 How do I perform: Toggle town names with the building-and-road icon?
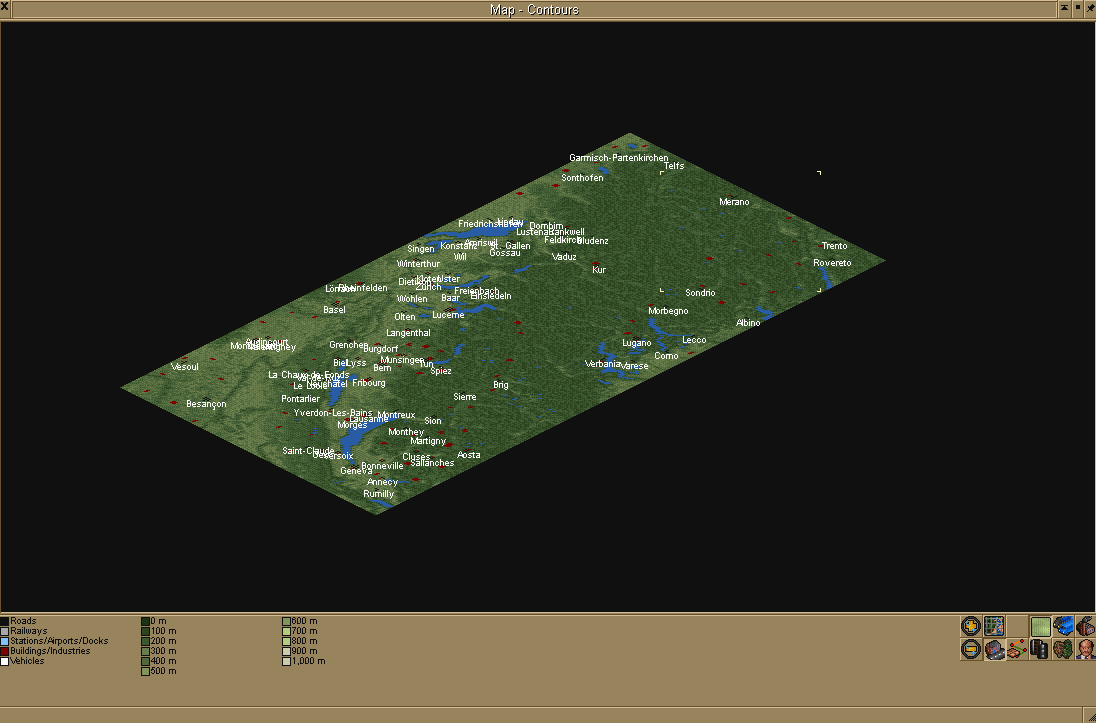pyautogui.click(x=994, y=649)
